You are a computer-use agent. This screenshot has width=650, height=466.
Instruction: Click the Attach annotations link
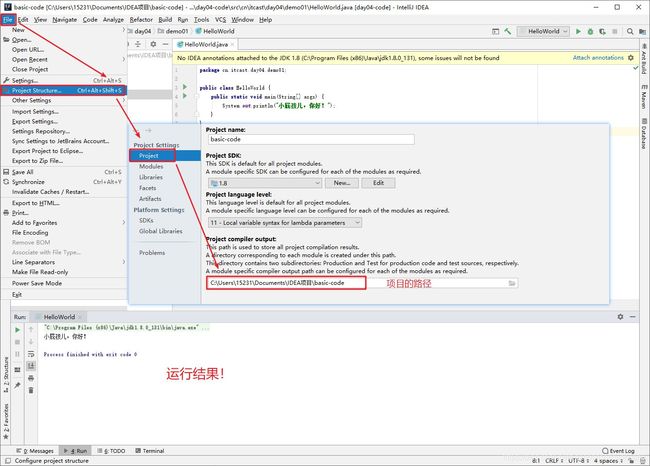pyautogui.click(x=598, y=58)
